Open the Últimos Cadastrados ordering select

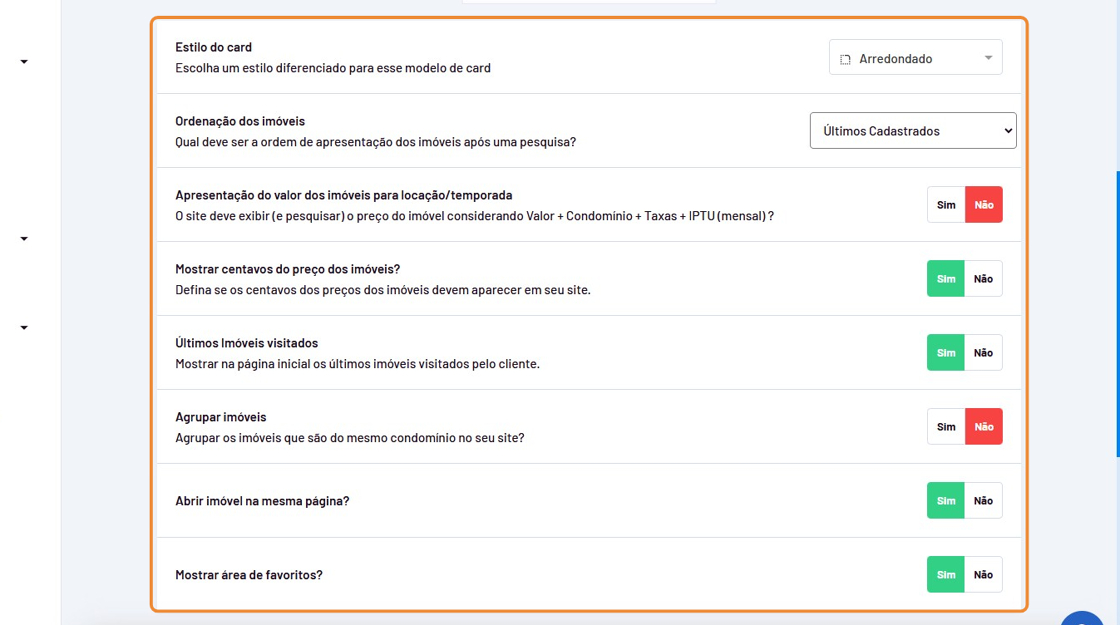tap(912, 131)
